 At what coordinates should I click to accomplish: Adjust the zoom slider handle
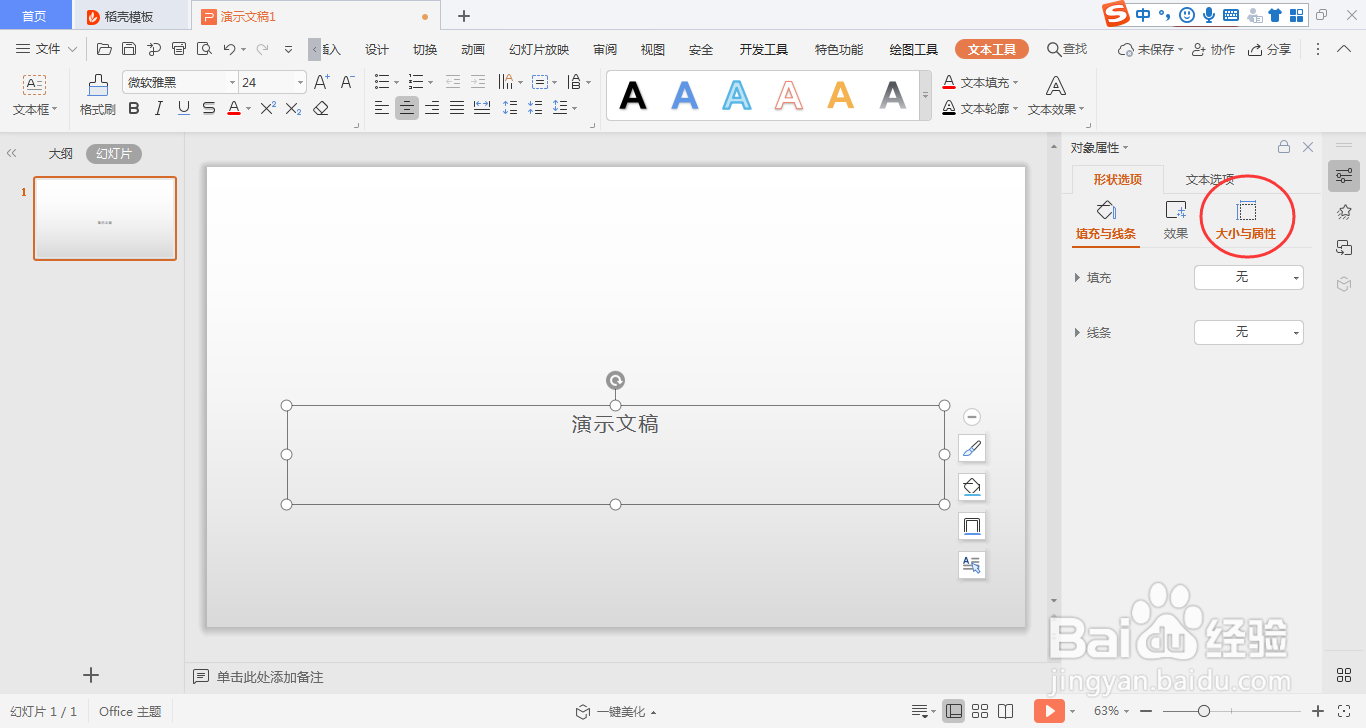pos(1204,711)
